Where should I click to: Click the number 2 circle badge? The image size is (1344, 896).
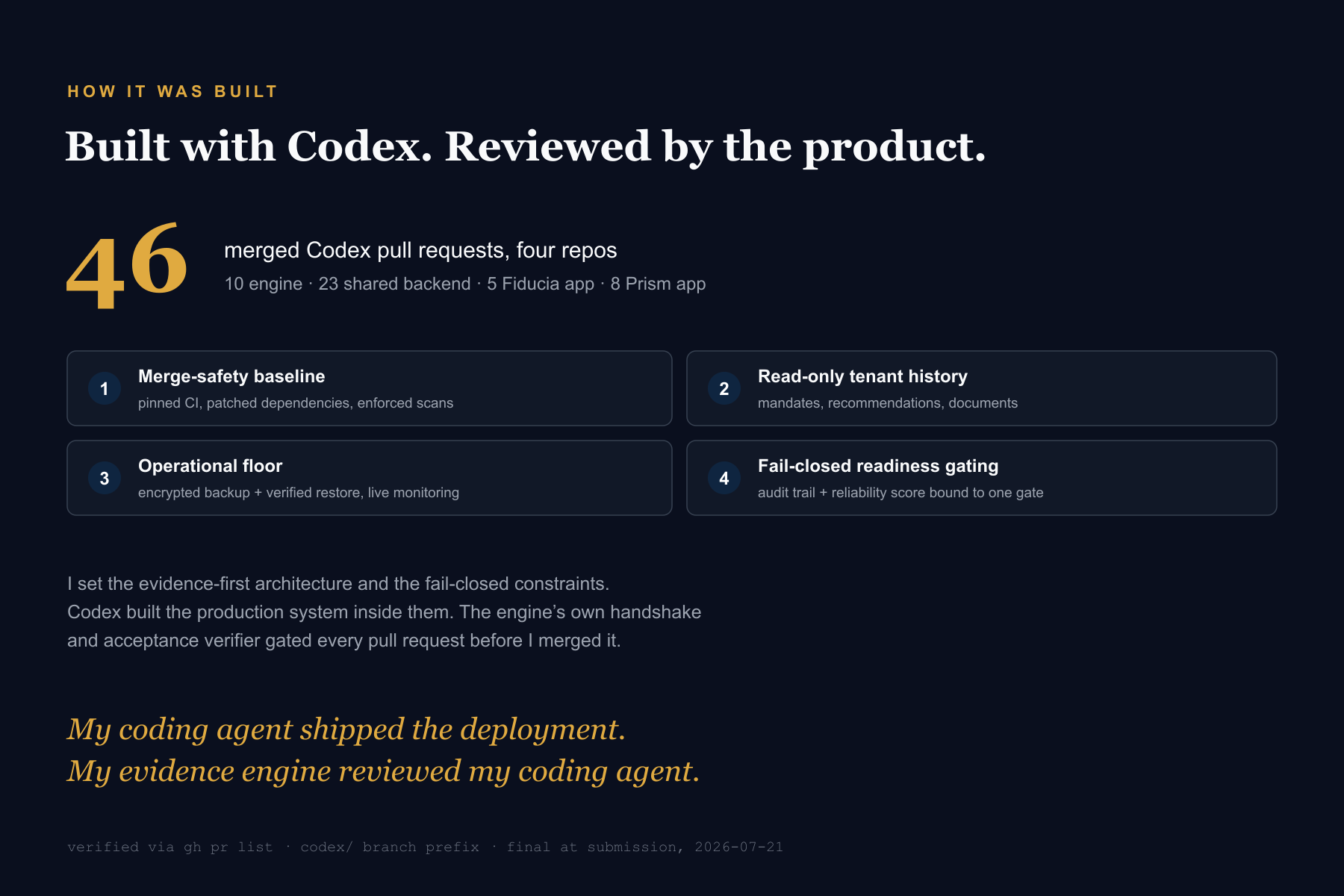pos(724,388)
